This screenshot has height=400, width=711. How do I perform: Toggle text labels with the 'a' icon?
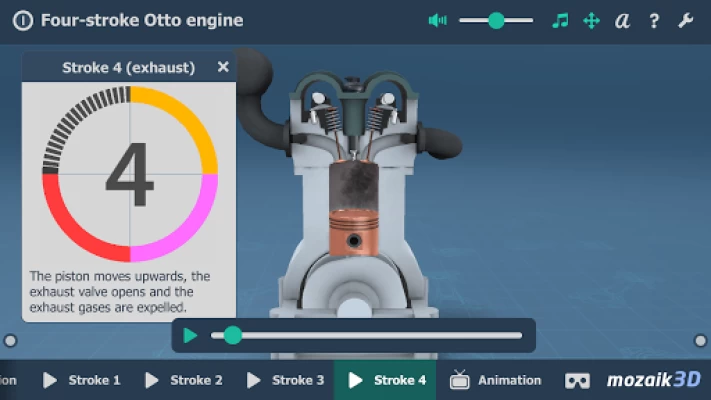(622, 20)
